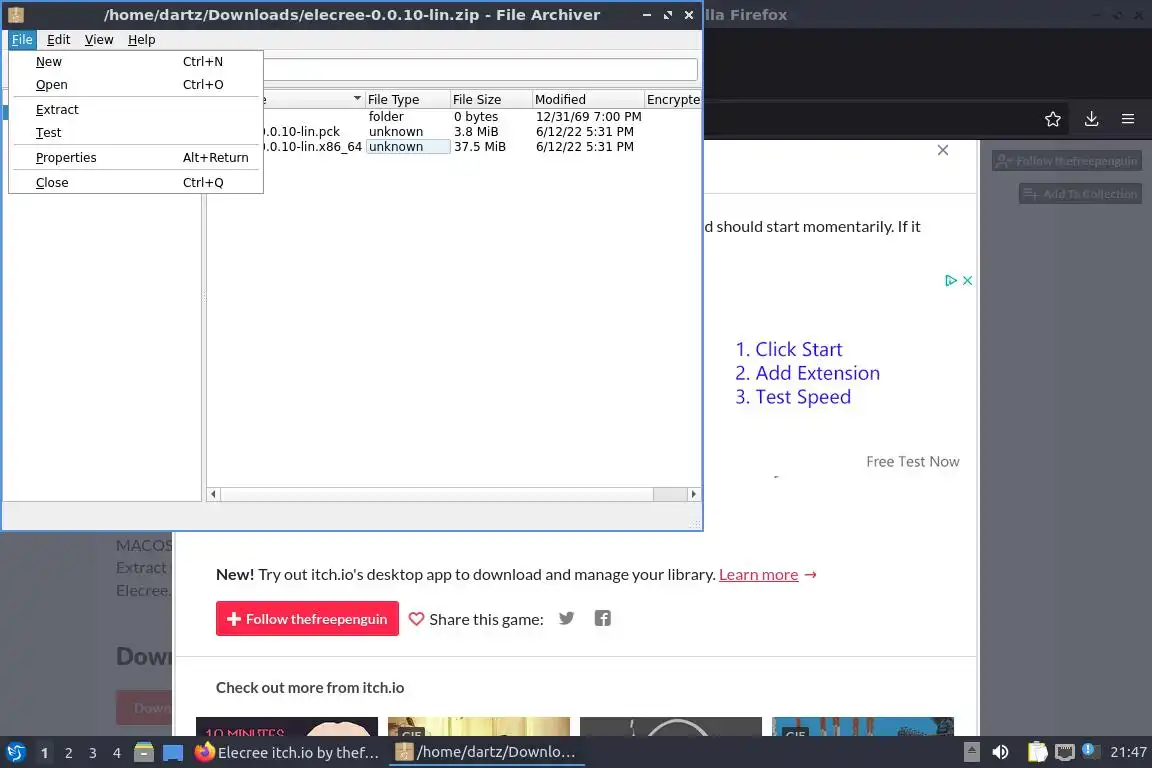Screen dimensions: 1152x768
Task: Click the 21:47 clock on the taskbar
Action: [1128, 752]
